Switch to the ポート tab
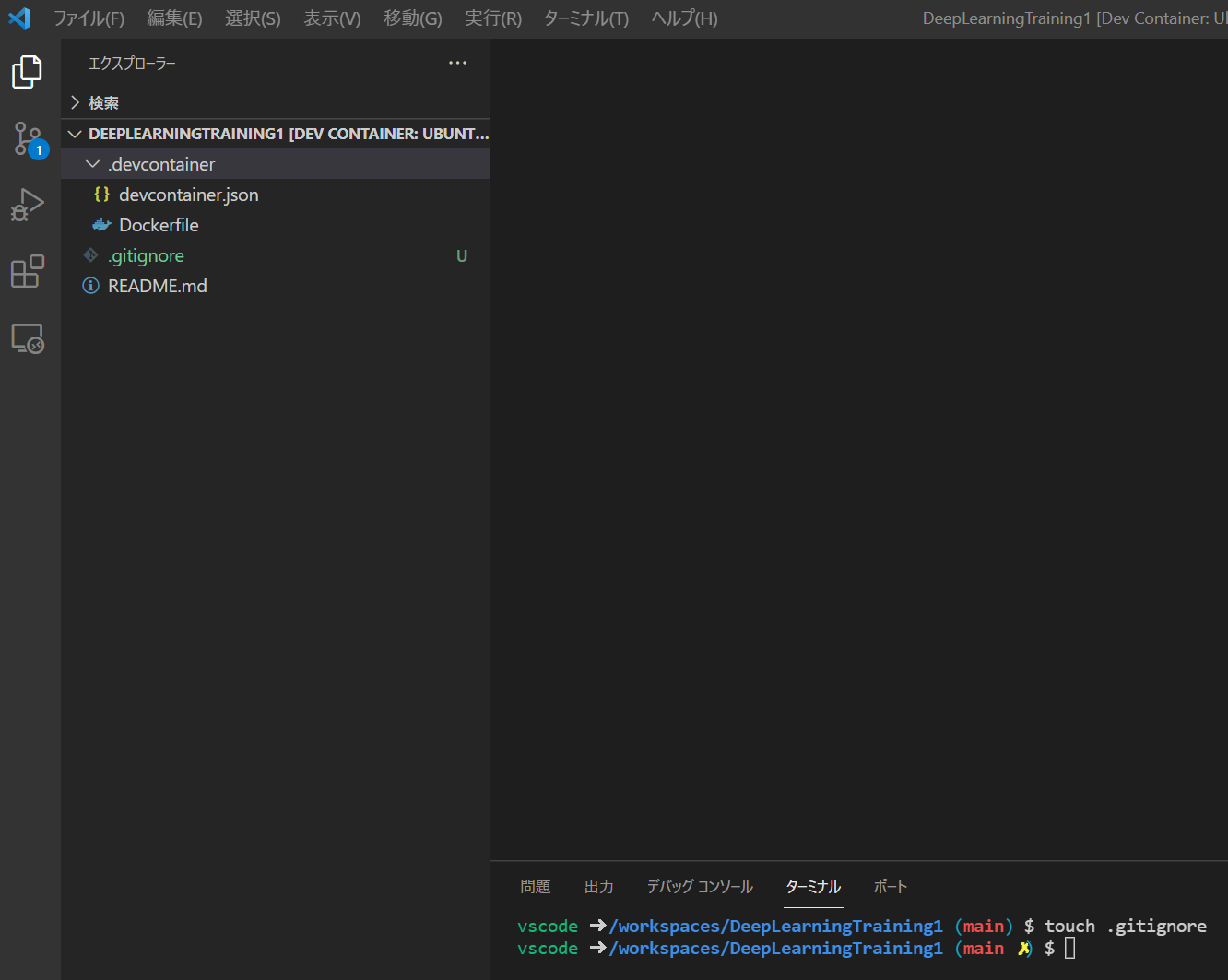 click(x=890, y=886)
